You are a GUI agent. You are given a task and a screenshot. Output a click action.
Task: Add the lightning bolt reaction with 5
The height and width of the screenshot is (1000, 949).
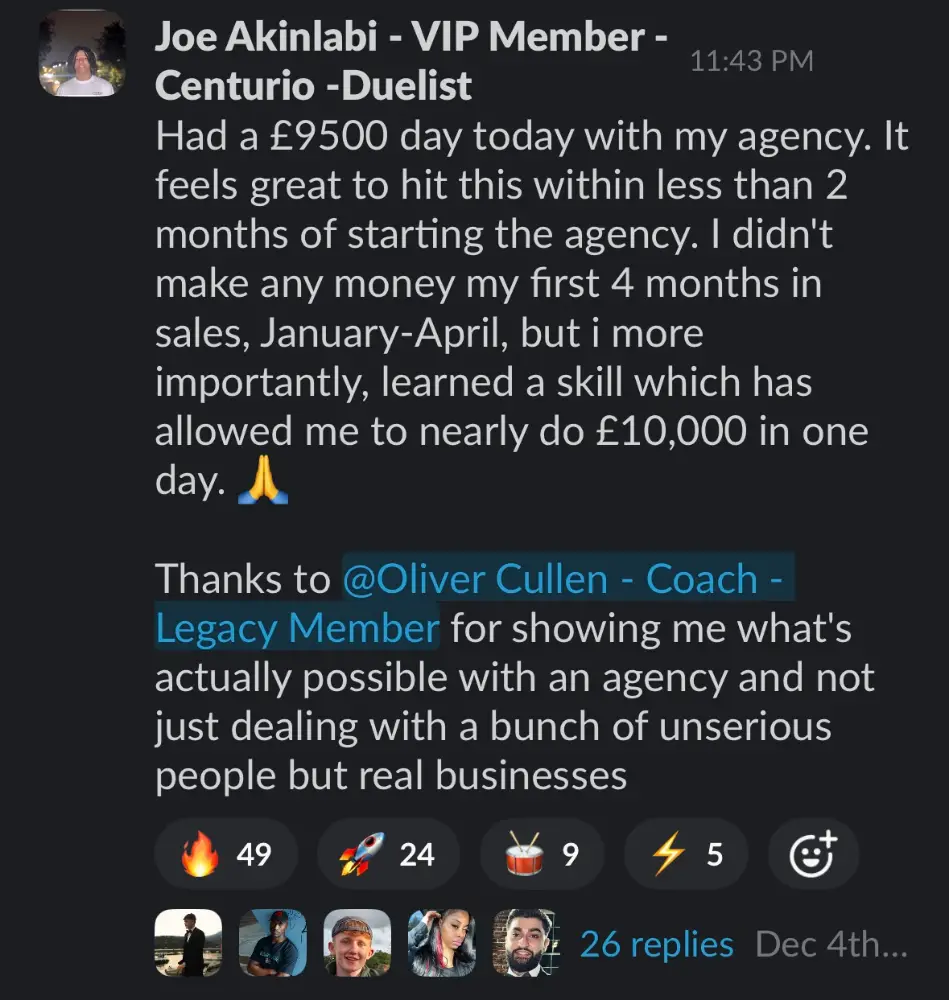[x=687, y=854]
